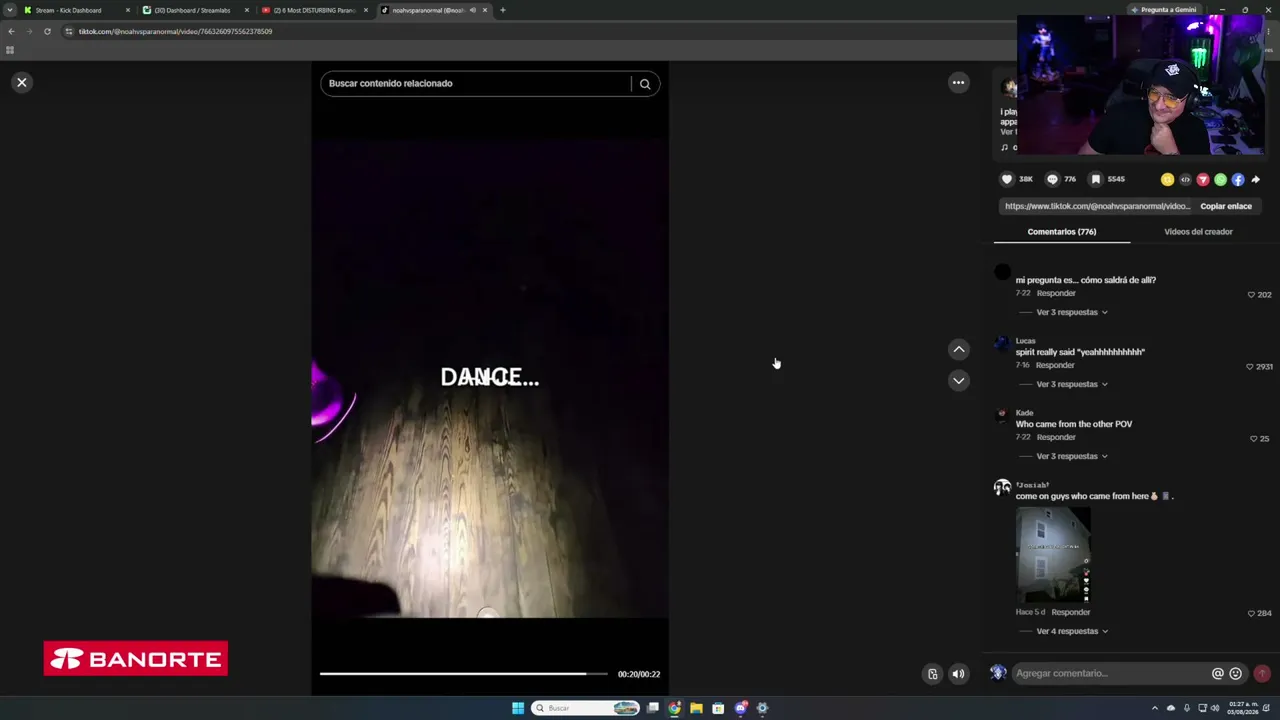
Task: Post comment with red send arrow
Action: coord(1262,674)
